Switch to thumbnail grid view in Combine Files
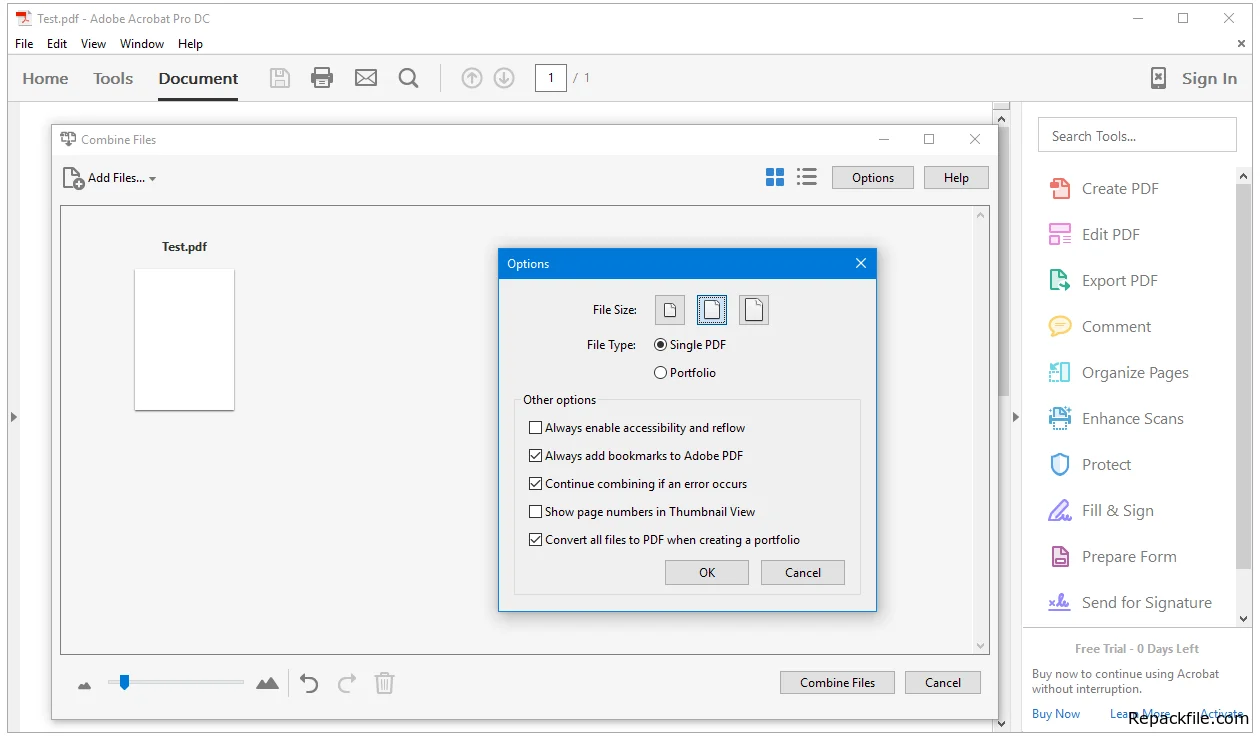Viewport: 1260px width, 737px height. [775, 177]
